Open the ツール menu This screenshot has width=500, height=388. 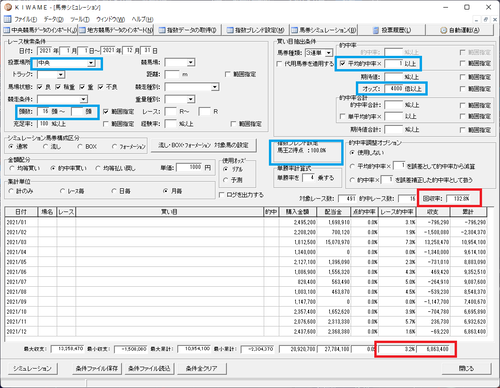(80, 19)
